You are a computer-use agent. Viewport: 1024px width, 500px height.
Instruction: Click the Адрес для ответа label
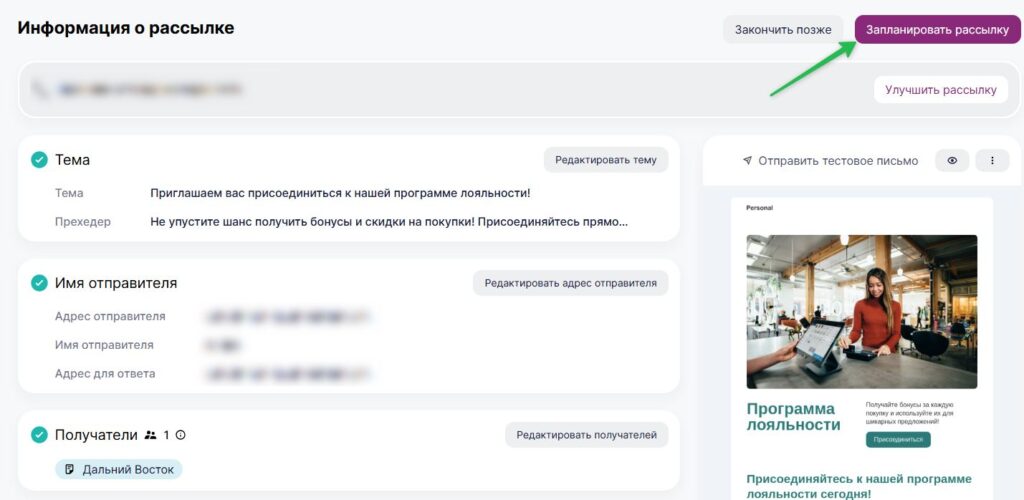pyautogui.click(x=105, y=374)
